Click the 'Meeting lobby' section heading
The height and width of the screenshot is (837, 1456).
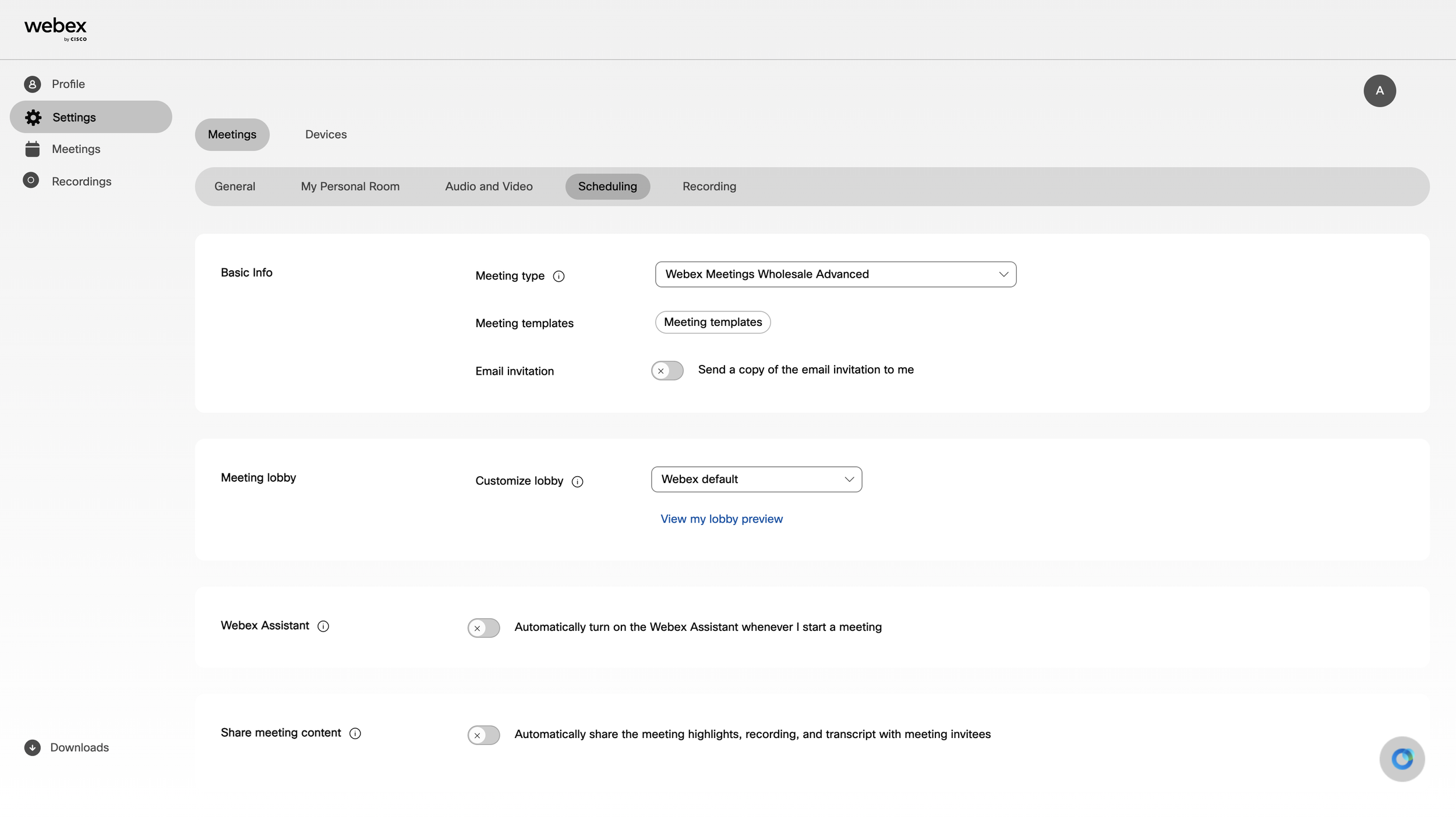click(258, 477)
